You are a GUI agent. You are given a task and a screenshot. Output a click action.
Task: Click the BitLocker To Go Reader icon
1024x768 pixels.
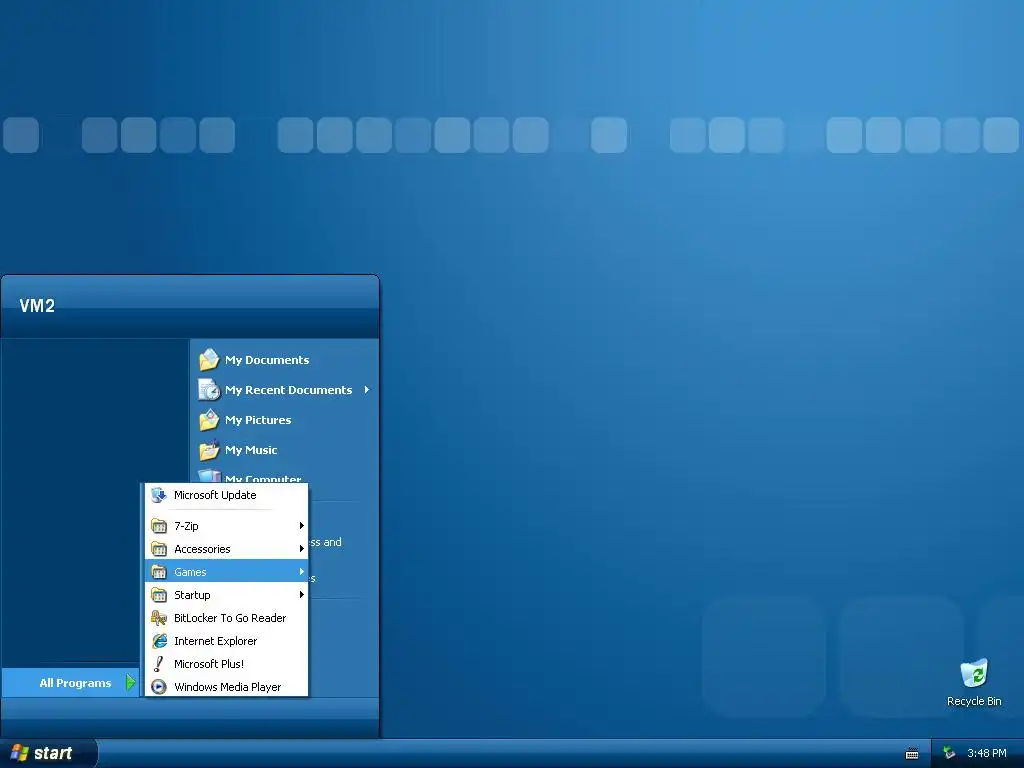point(159,618)
